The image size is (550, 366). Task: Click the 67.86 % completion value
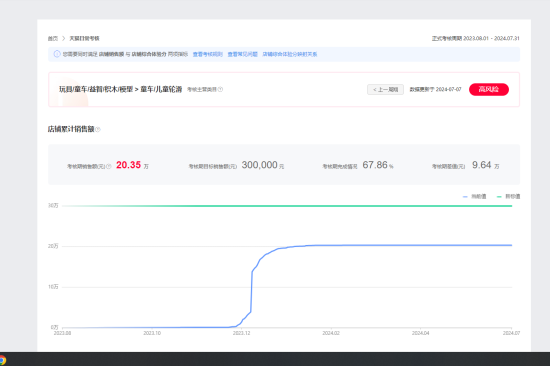click(x=378, y=165)
